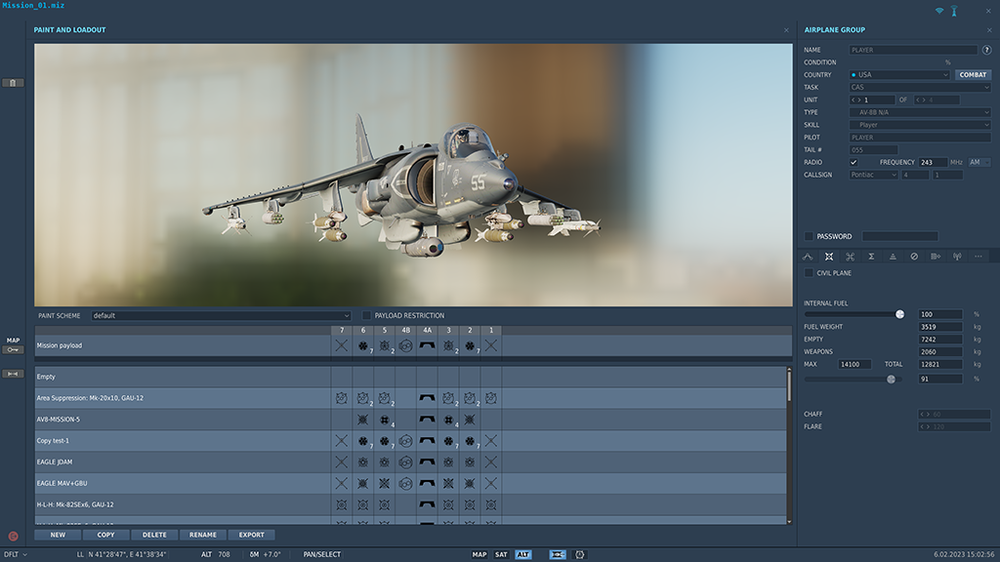
Task: Click Mission payload pylon 4A gun pod icon
Action: 427,346
